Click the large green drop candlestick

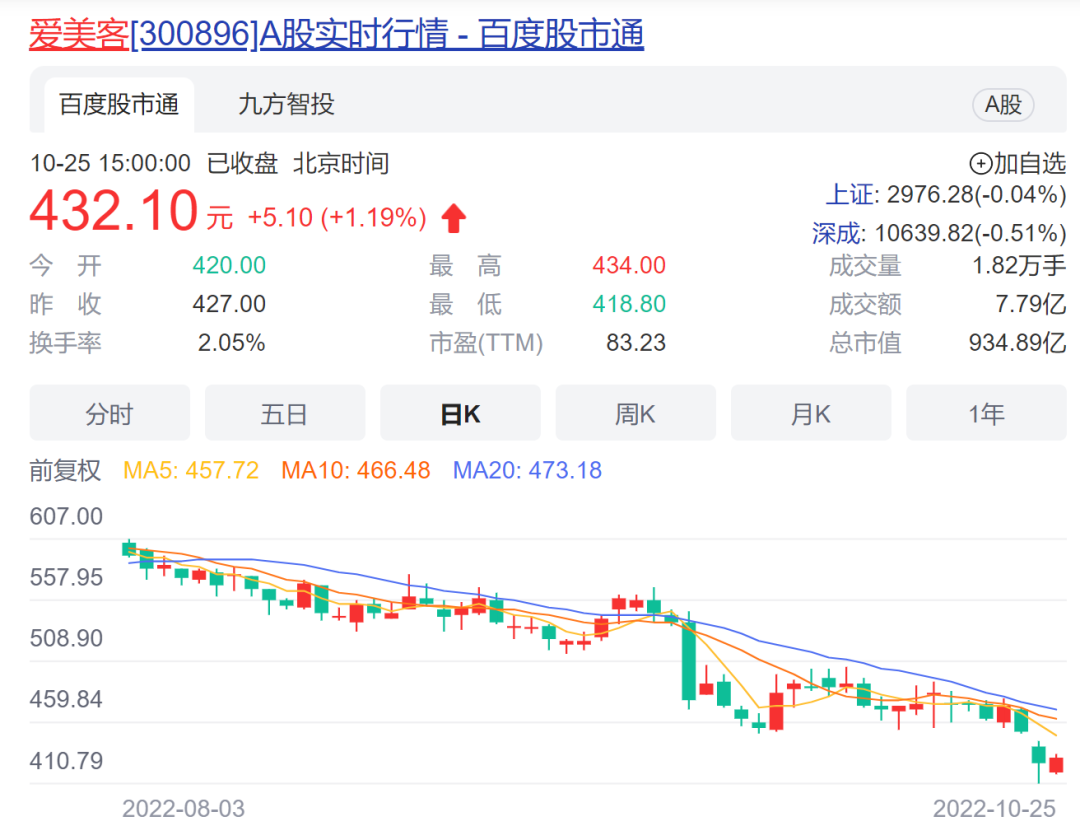(x=688, y=660)
